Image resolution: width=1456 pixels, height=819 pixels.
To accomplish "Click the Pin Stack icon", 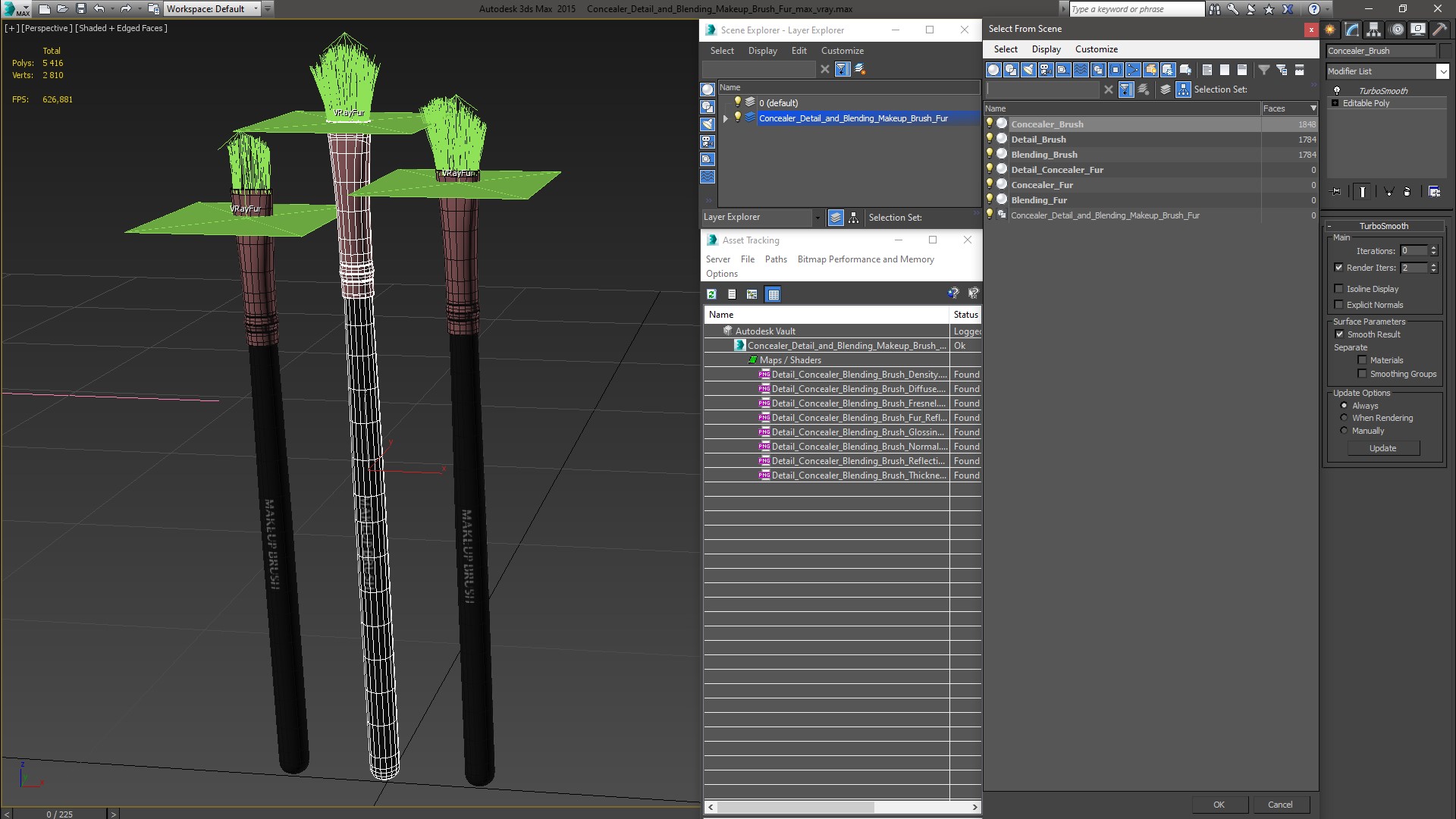I will 1336,192.
